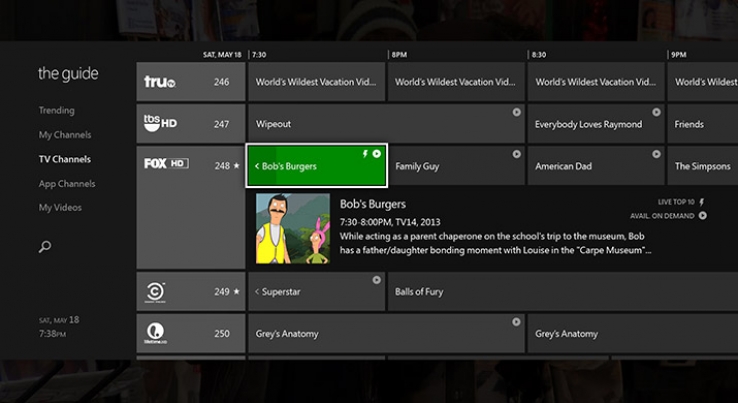The image size is (738, 403).
Task: Toggle favorite star on channel 248
Action: point(236,166)
